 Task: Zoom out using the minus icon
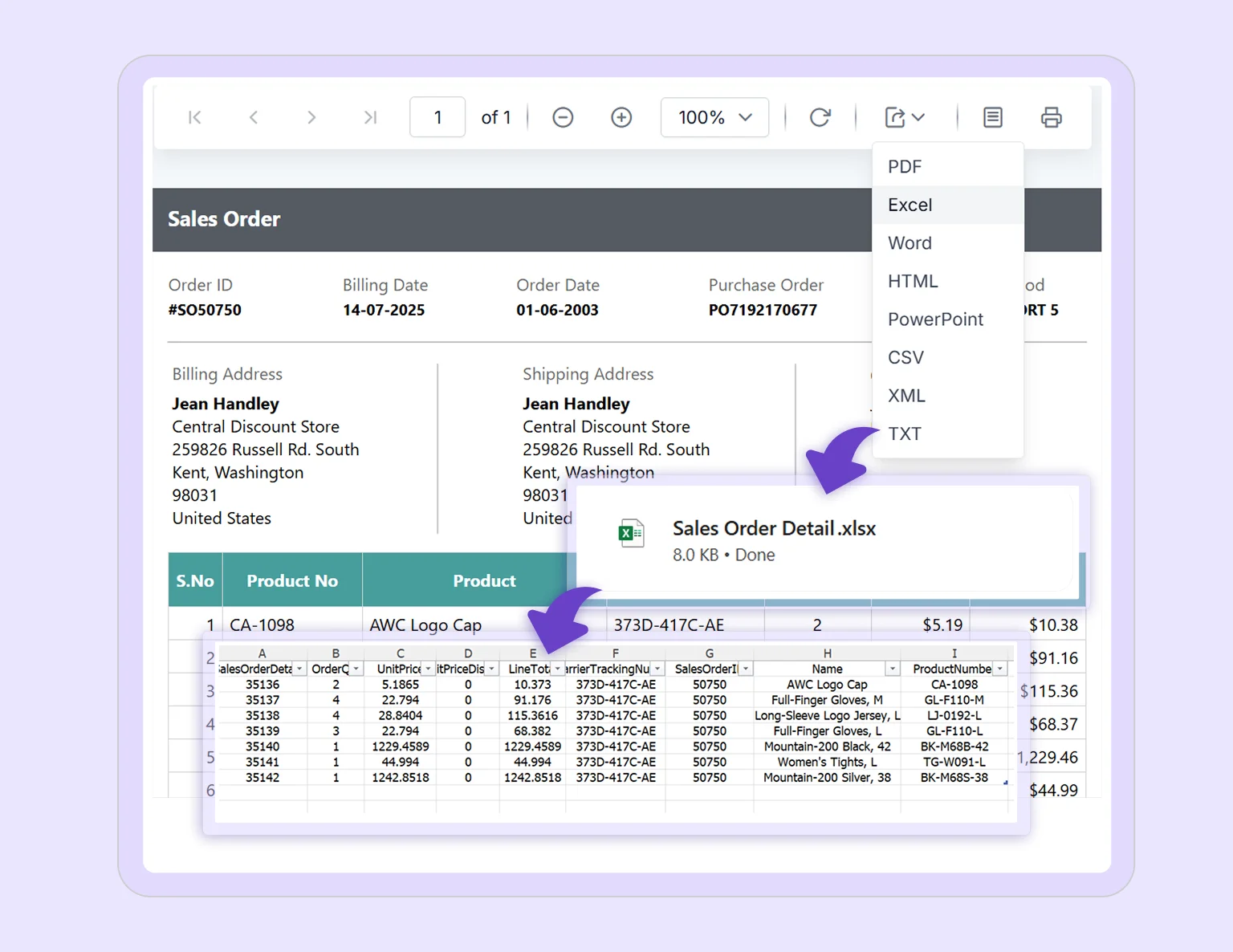(x=562, y=117)
